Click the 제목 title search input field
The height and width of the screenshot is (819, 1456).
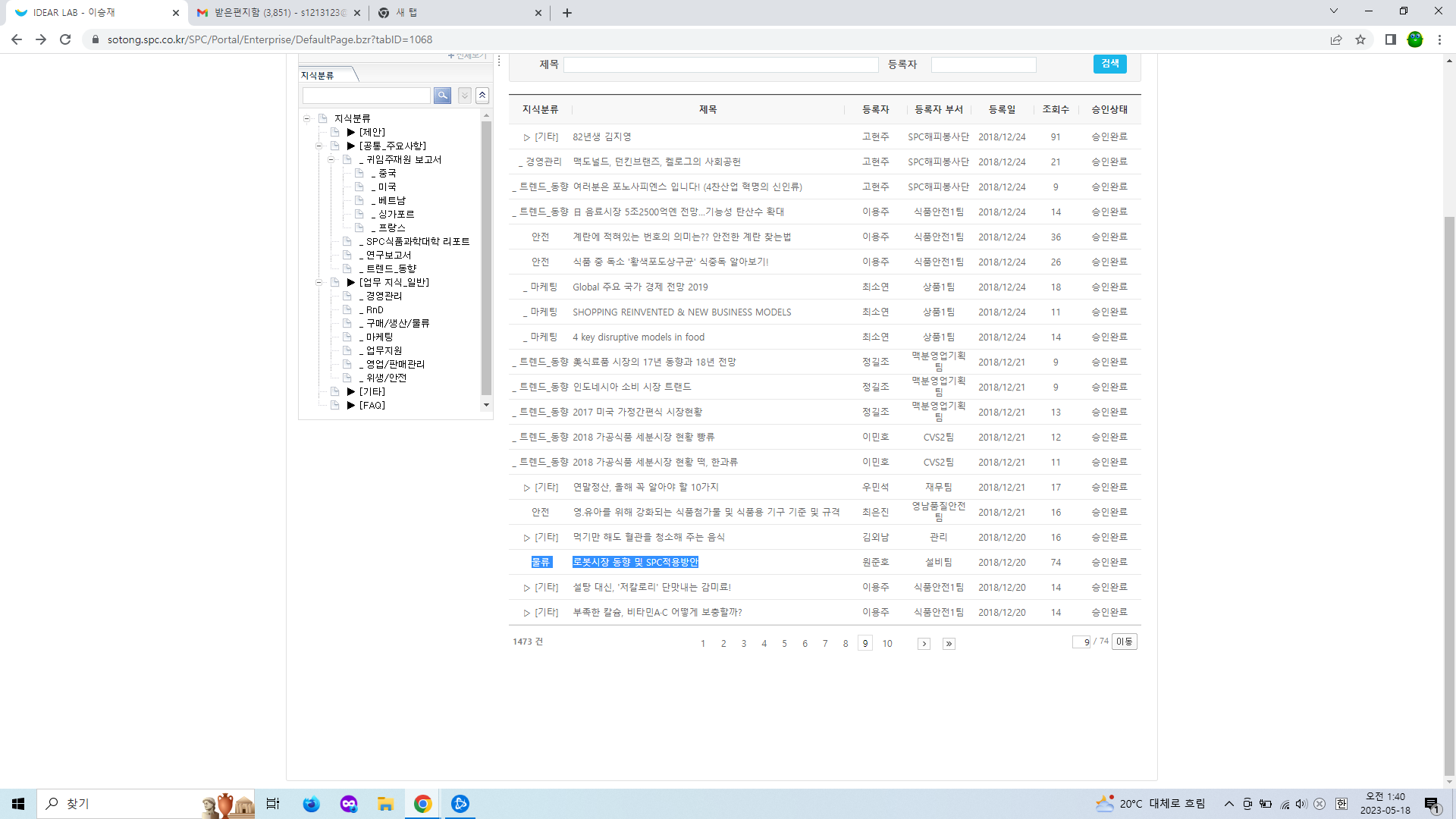720,65
